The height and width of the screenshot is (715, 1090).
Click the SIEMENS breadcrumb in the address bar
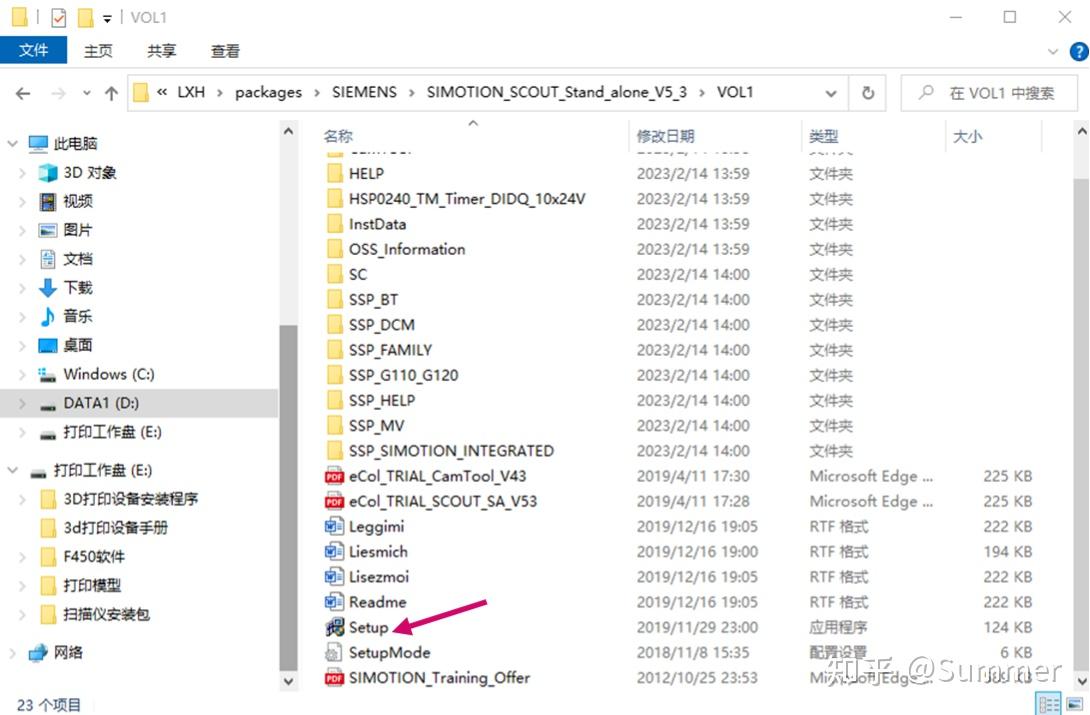tap(364, 92)
